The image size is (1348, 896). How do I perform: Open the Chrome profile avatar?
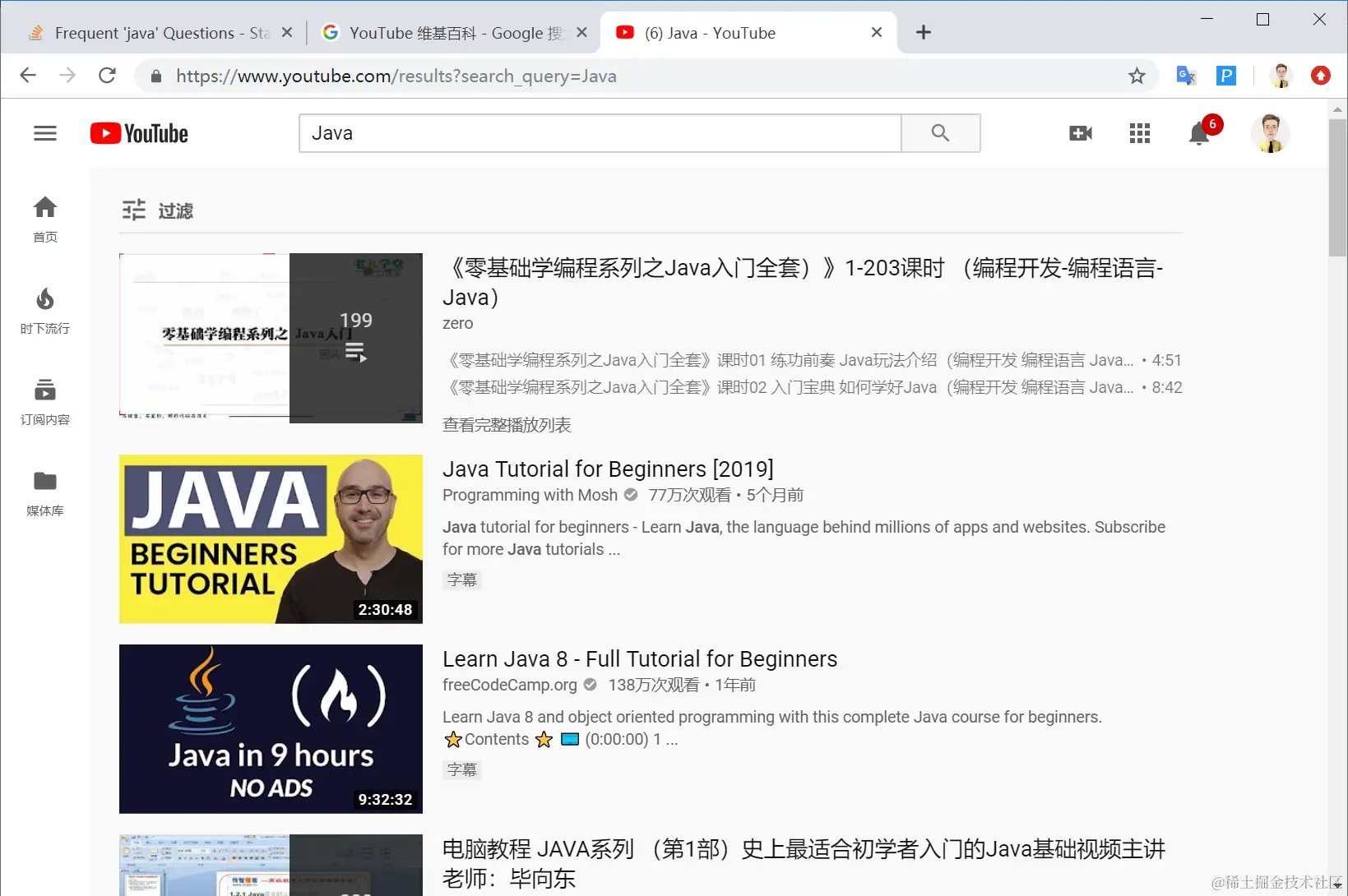tap(1281, 76)
